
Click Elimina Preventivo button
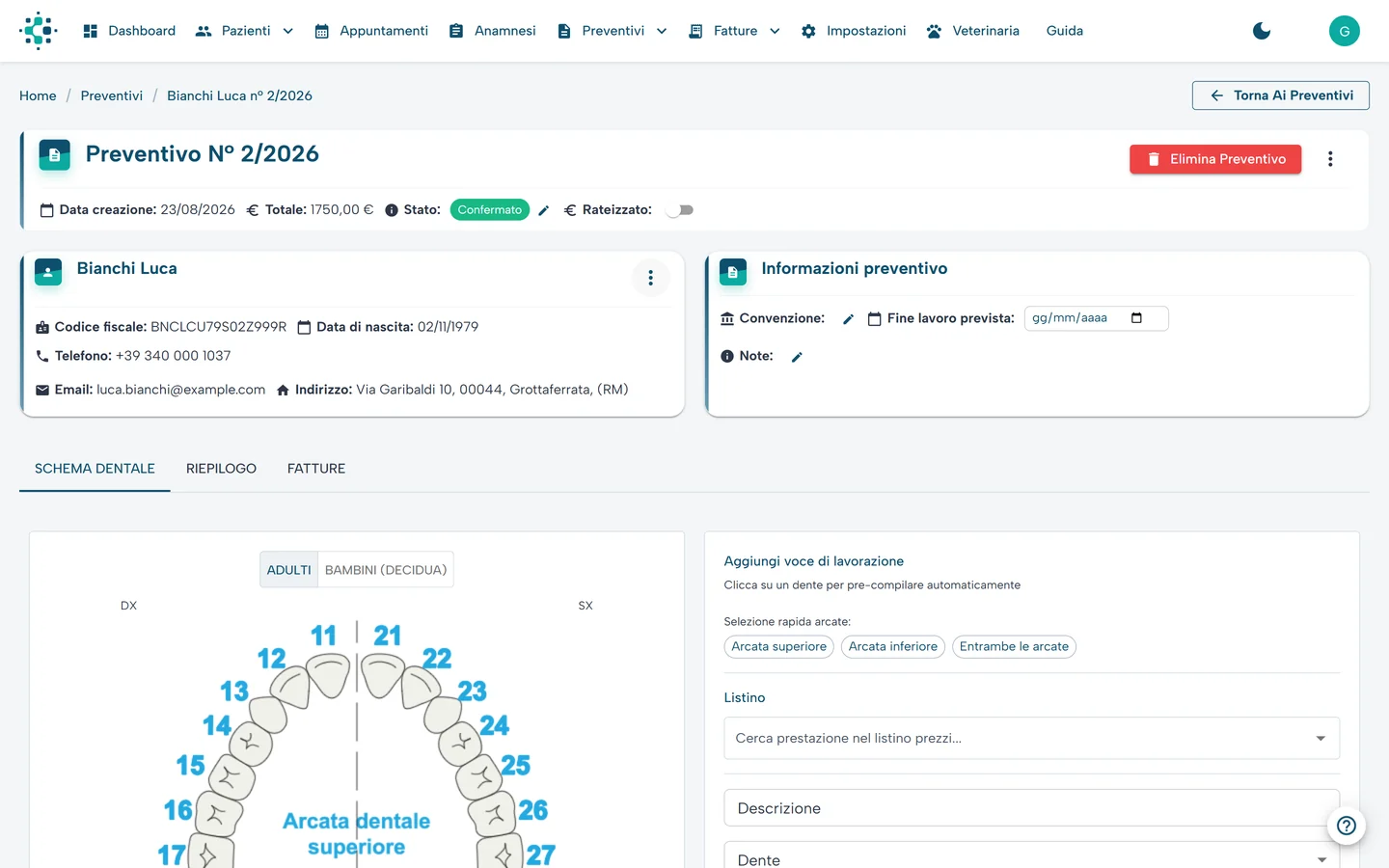click(x=1215, y=159)
